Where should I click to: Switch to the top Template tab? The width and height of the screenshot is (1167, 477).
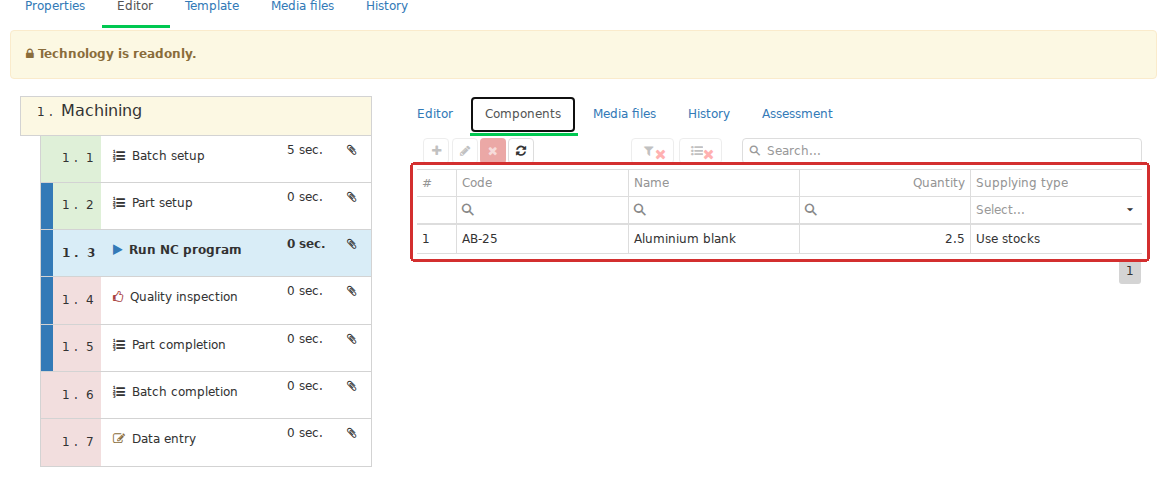[x=212, y=6]
